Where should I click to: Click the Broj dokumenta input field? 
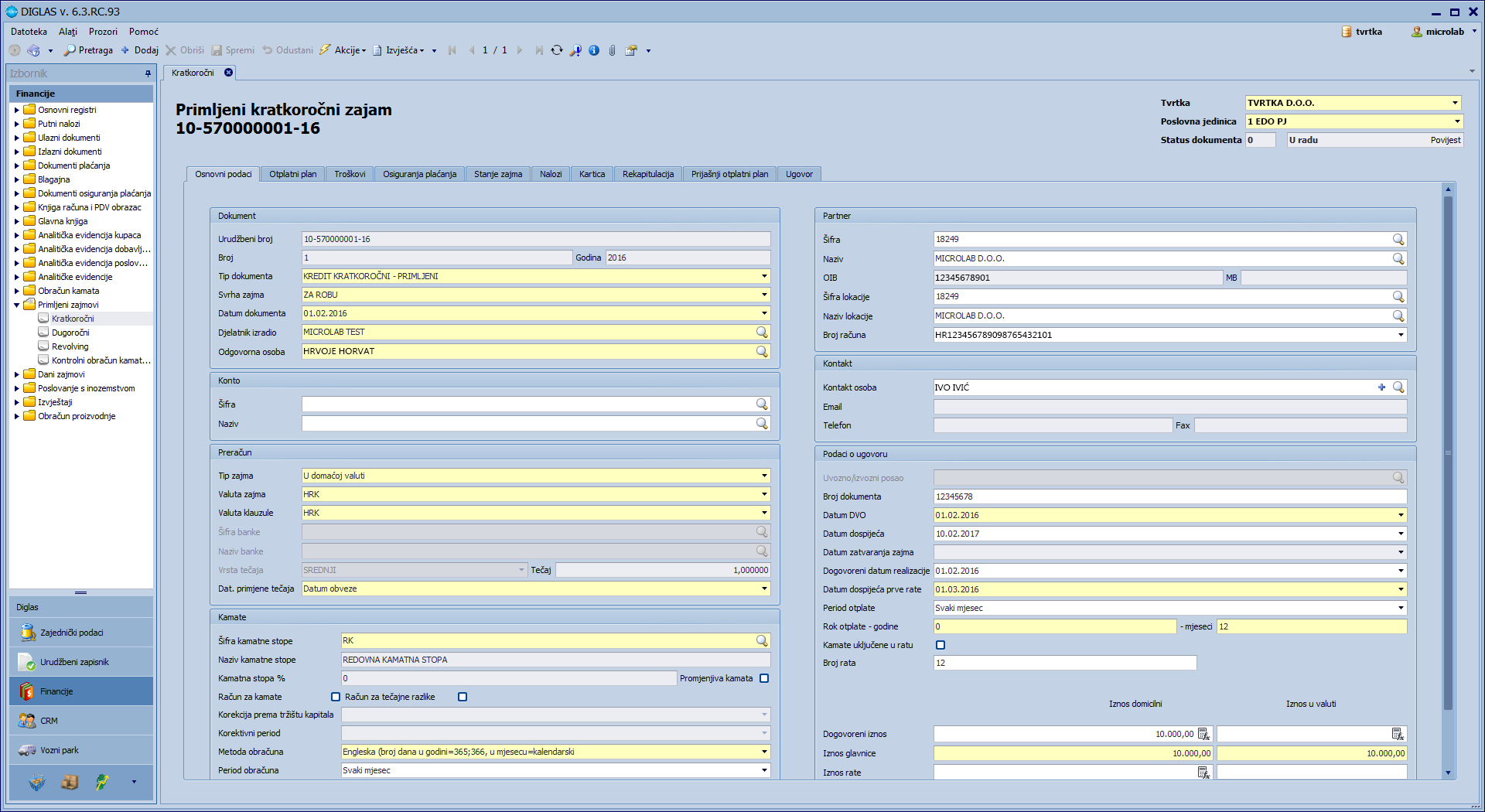[x=1169, y=496]
